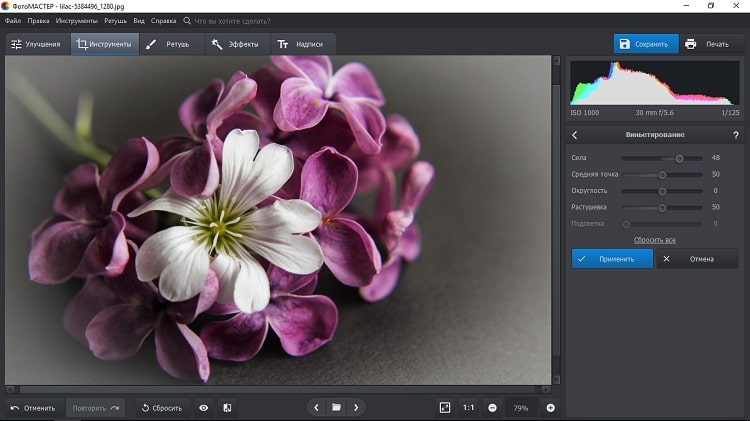Go to the next image arrow

(x=356, y=408)
